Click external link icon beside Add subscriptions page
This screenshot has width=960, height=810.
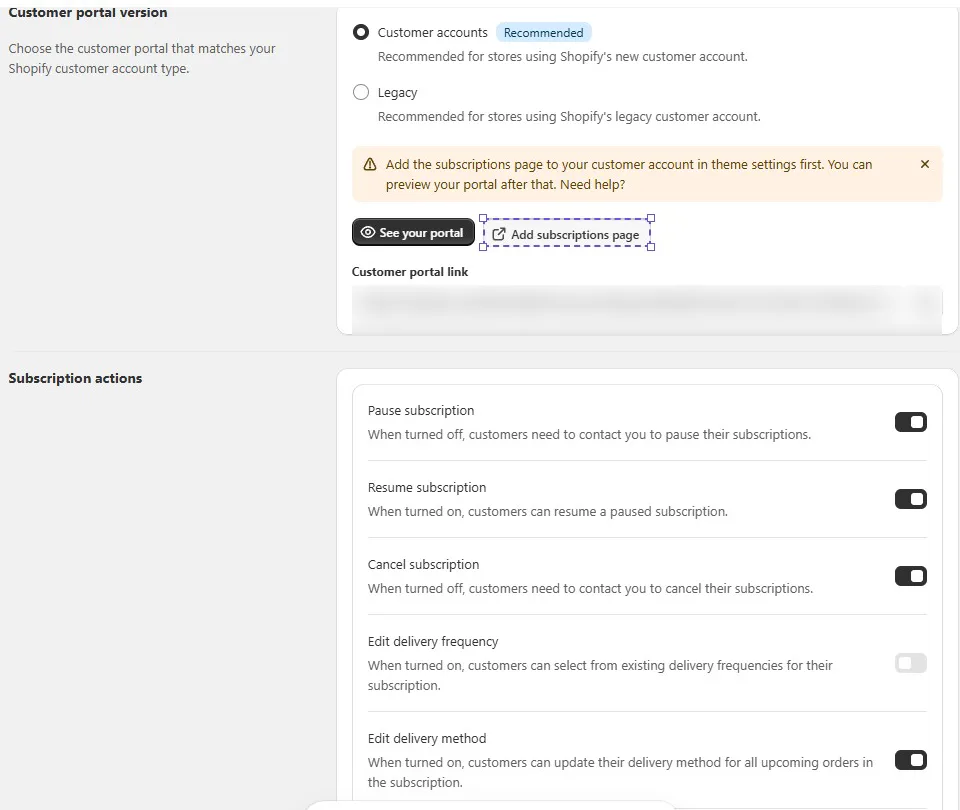[x=499, y=234]
